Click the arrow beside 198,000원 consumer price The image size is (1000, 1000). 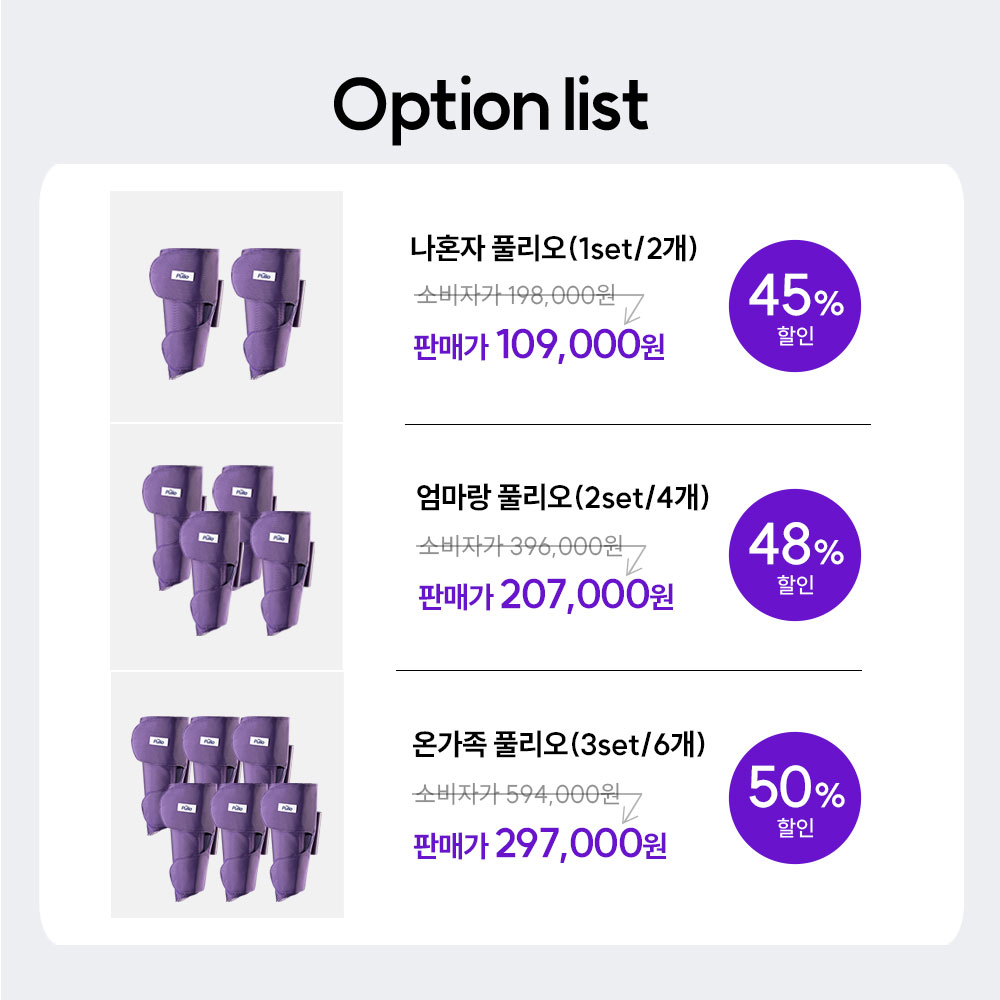click(x=633, y=309)
